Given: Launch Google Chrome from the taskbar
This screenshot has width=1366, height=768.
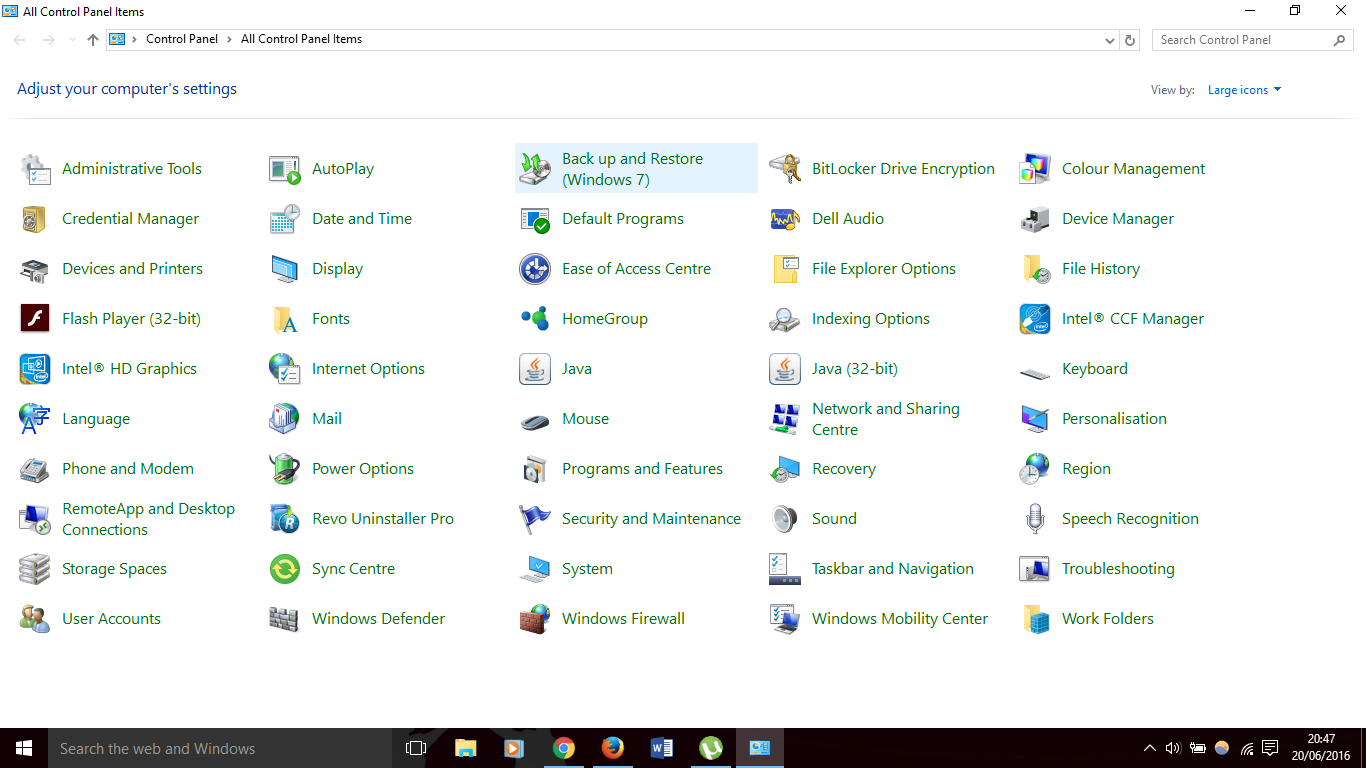Looking at the screenshot, I should point(564,748).
